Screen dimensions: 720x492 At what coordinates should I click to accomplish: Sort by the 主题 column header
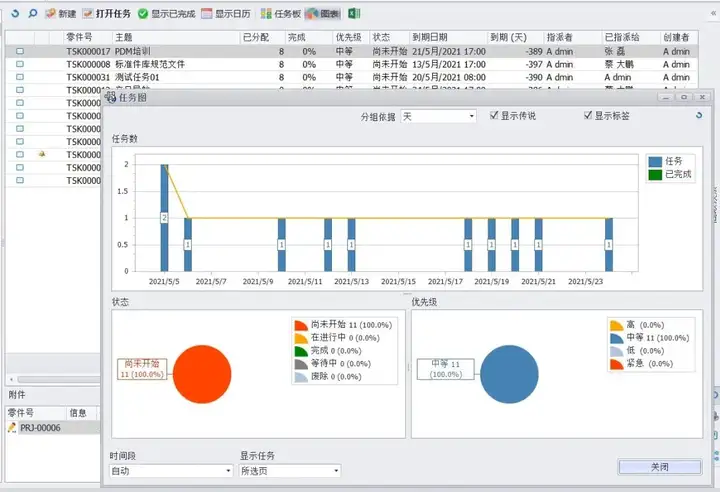[176, 37]
